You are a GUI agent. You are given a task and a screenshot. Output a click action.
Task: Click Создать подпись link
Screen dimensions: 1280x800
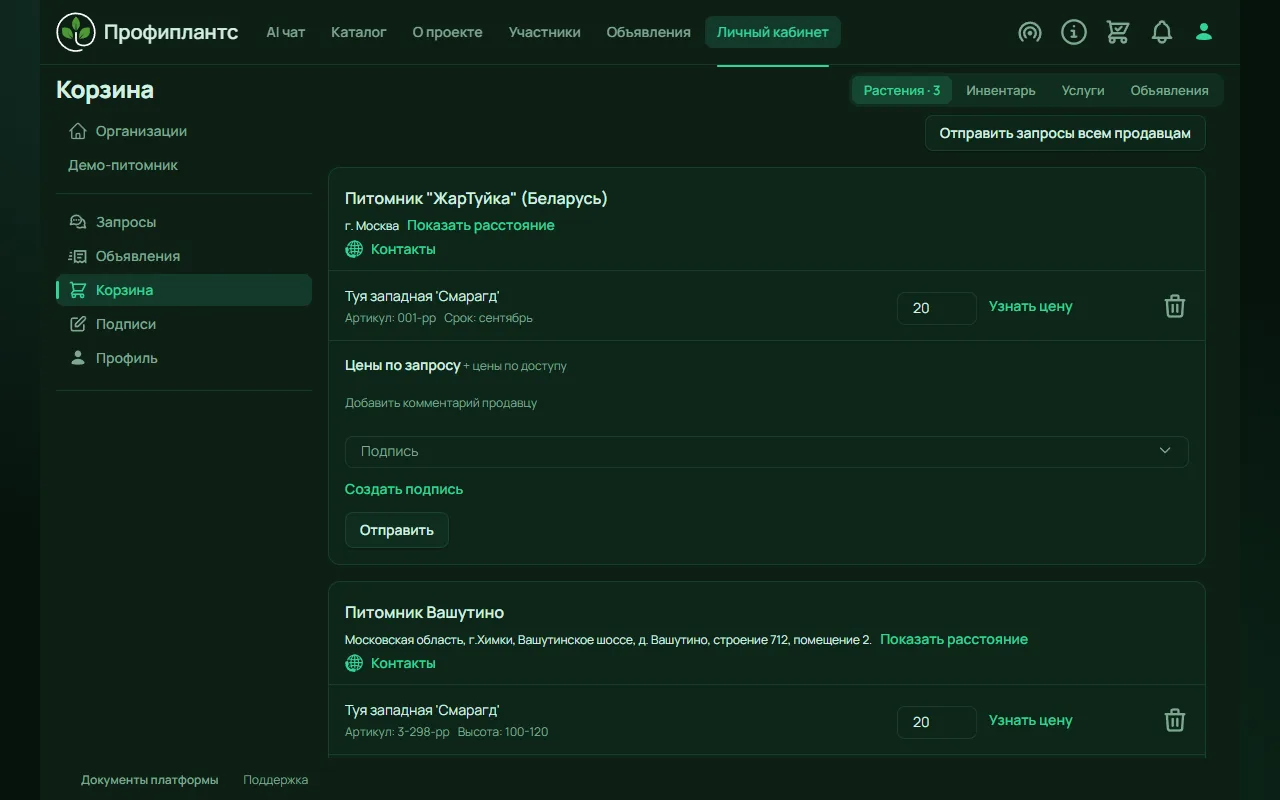[x=404, y=489]
